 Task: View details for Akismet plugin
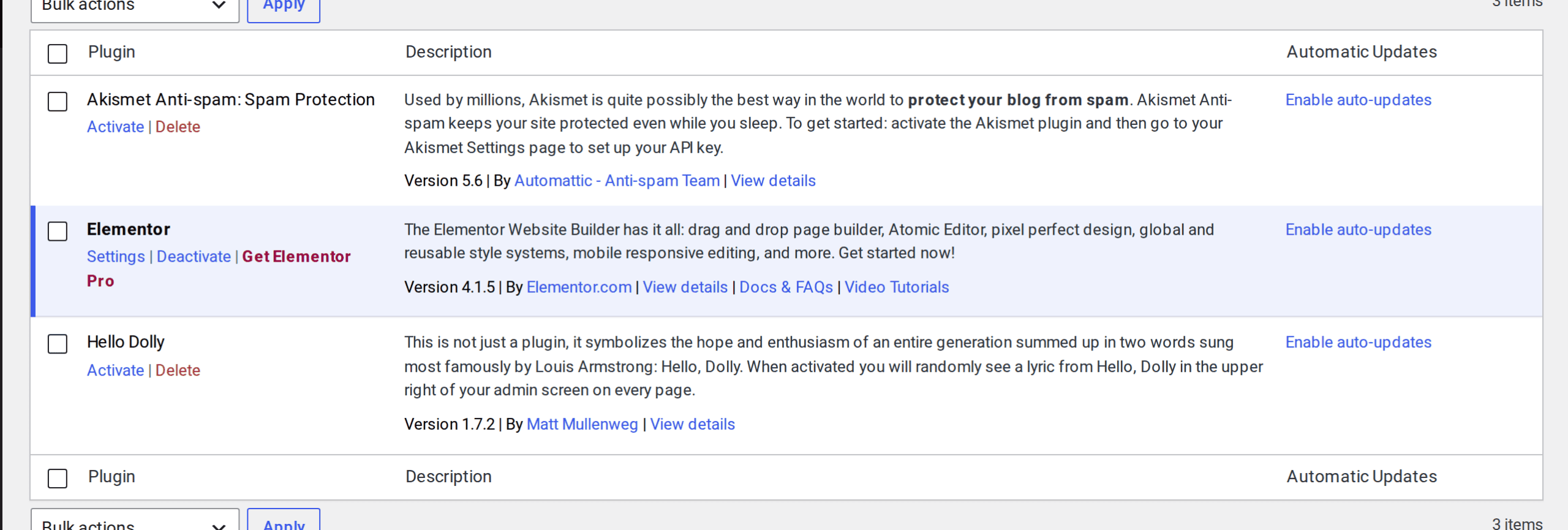click(773, 181)
